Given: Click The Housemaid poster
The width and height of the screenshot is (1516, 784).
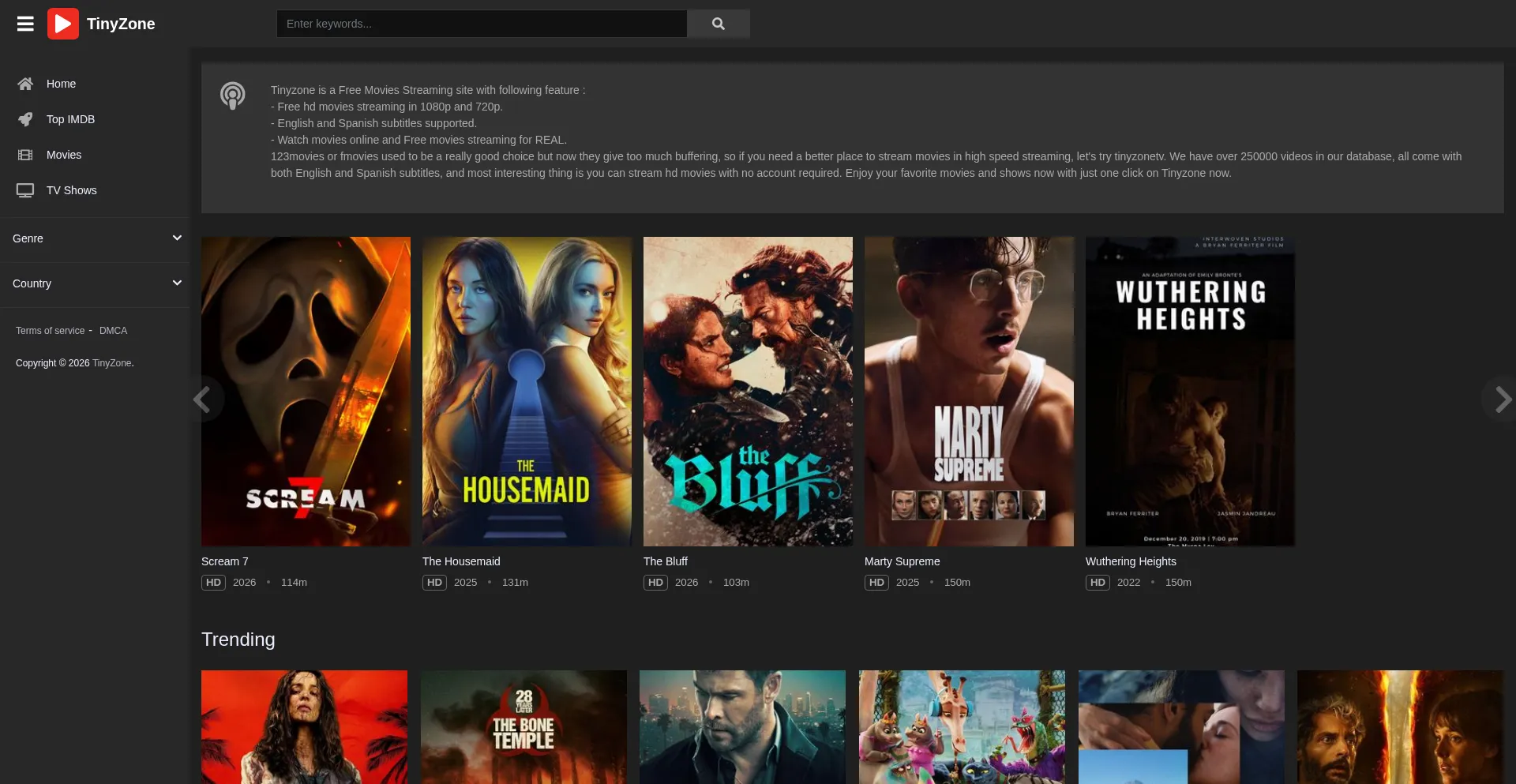Looking at the screenshot, I should click(527, 392).
